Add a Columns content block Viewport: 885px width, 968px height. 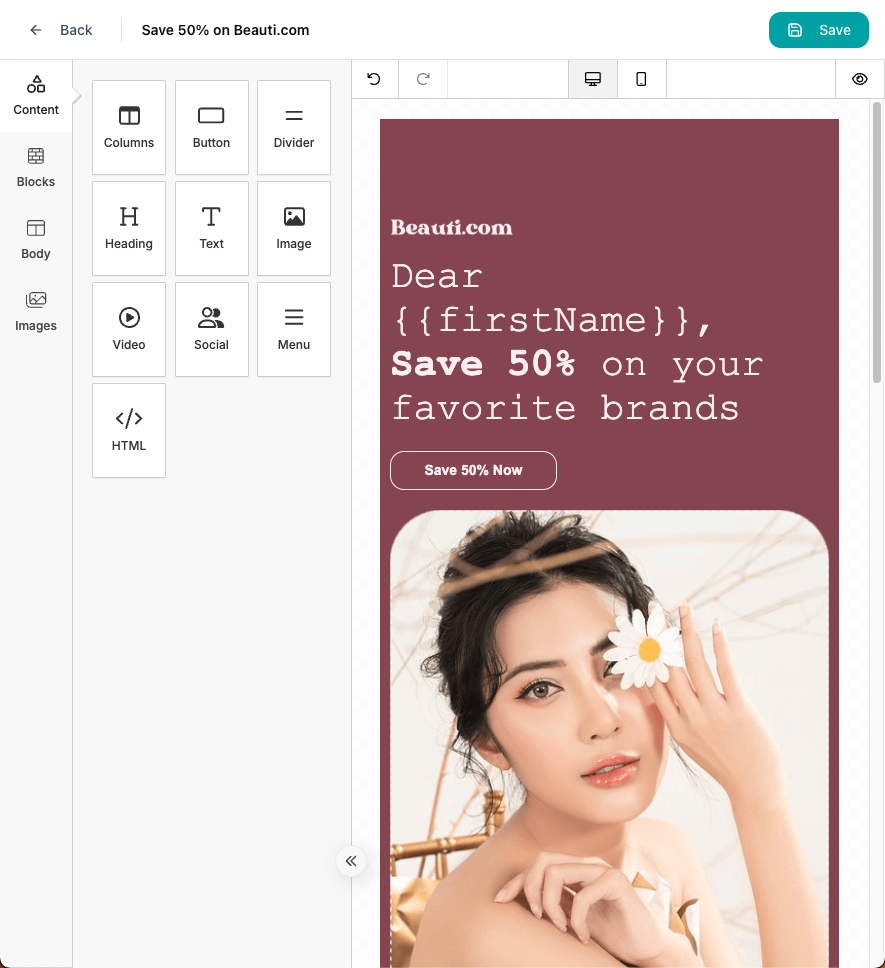coord(129,127)
